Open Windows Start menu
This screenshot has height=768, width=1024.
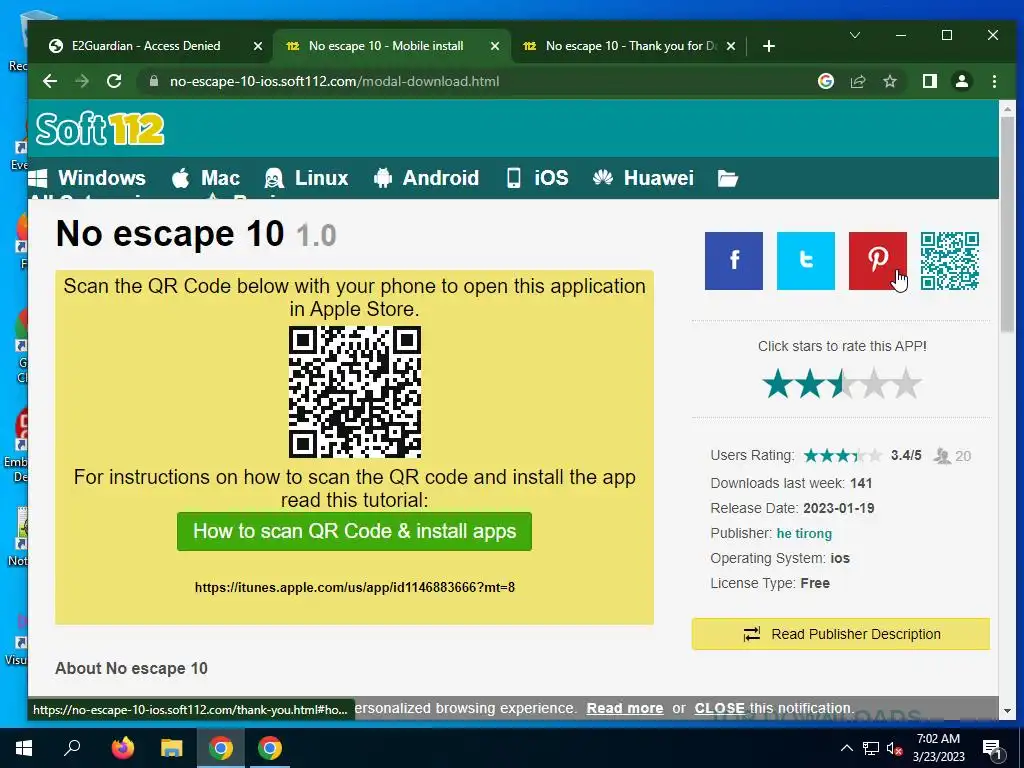click(x=24, y=748)
